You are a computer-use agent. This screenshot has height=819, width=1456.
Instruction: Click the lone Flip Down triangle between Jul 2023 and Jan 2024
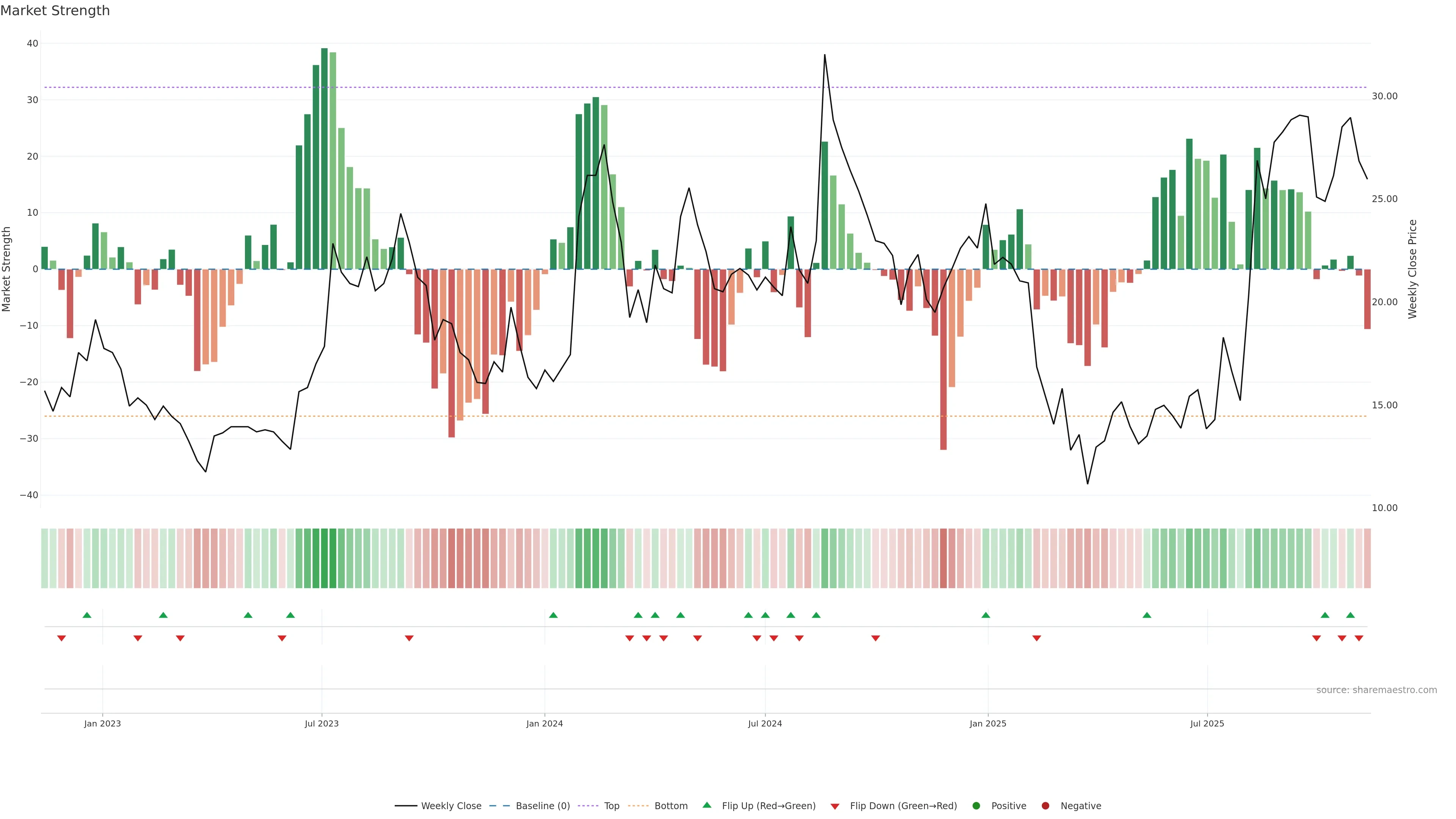click(x=409, y=638)
